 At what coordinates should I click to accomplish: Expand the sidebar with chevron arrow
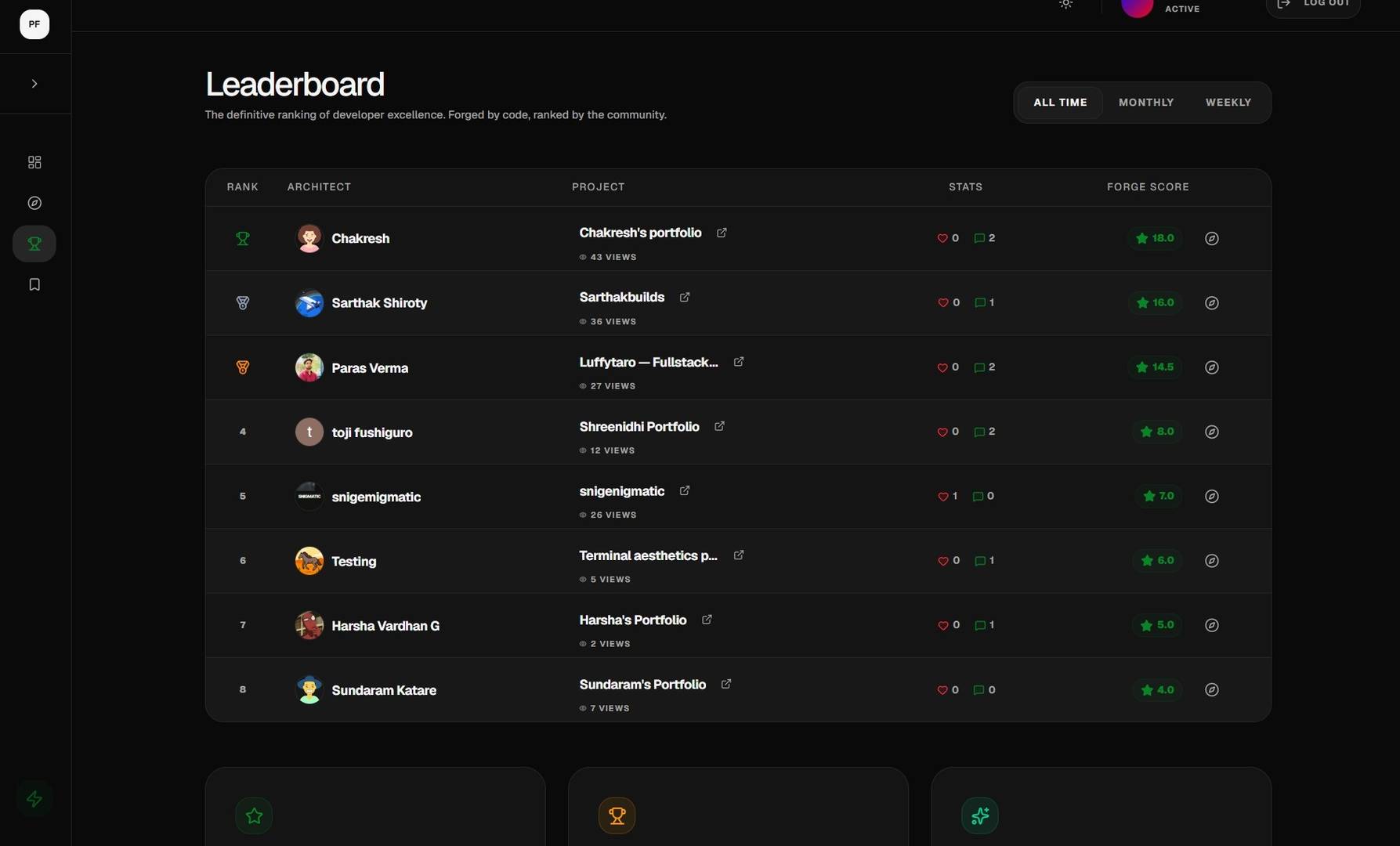pos(34,84)
